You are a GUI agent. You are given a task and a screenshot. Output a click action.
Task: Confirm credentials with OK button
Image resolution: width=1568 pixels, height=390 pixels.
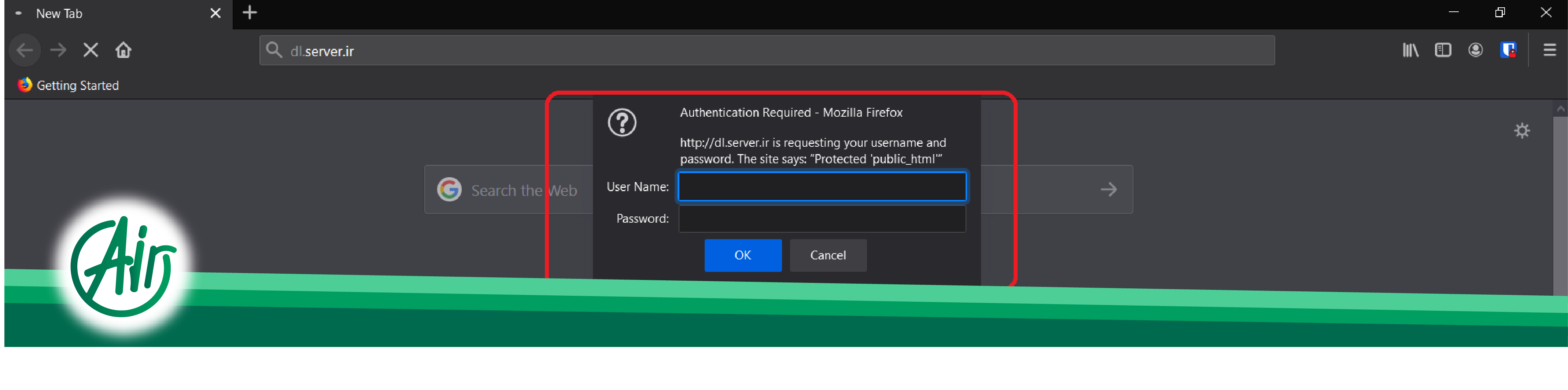click(743, 255)
